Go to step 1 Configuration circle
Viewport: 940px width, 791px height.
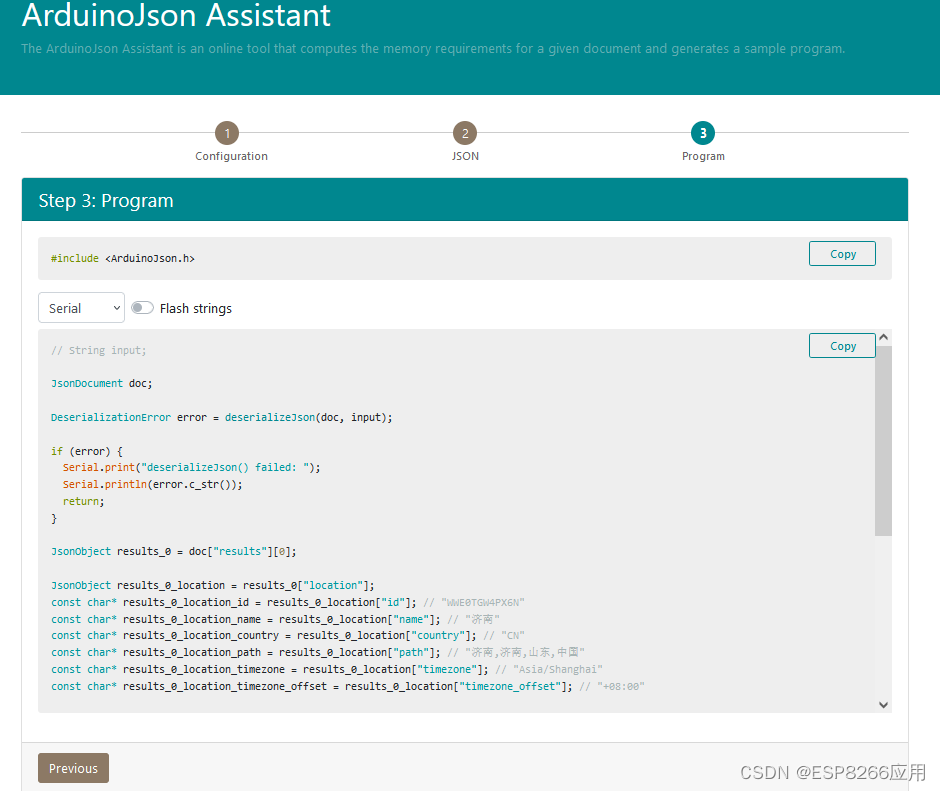click(x=227, y=133)
